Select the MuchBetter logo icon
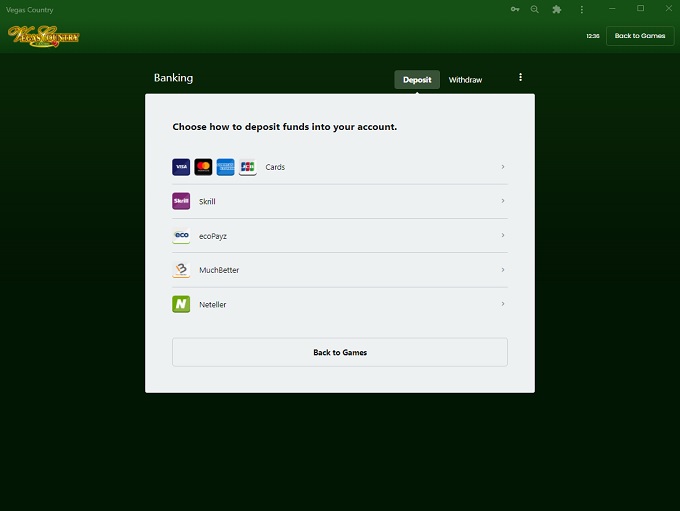Image resolution: width=680 pixels, height=511 pixels. coord(181,270)
